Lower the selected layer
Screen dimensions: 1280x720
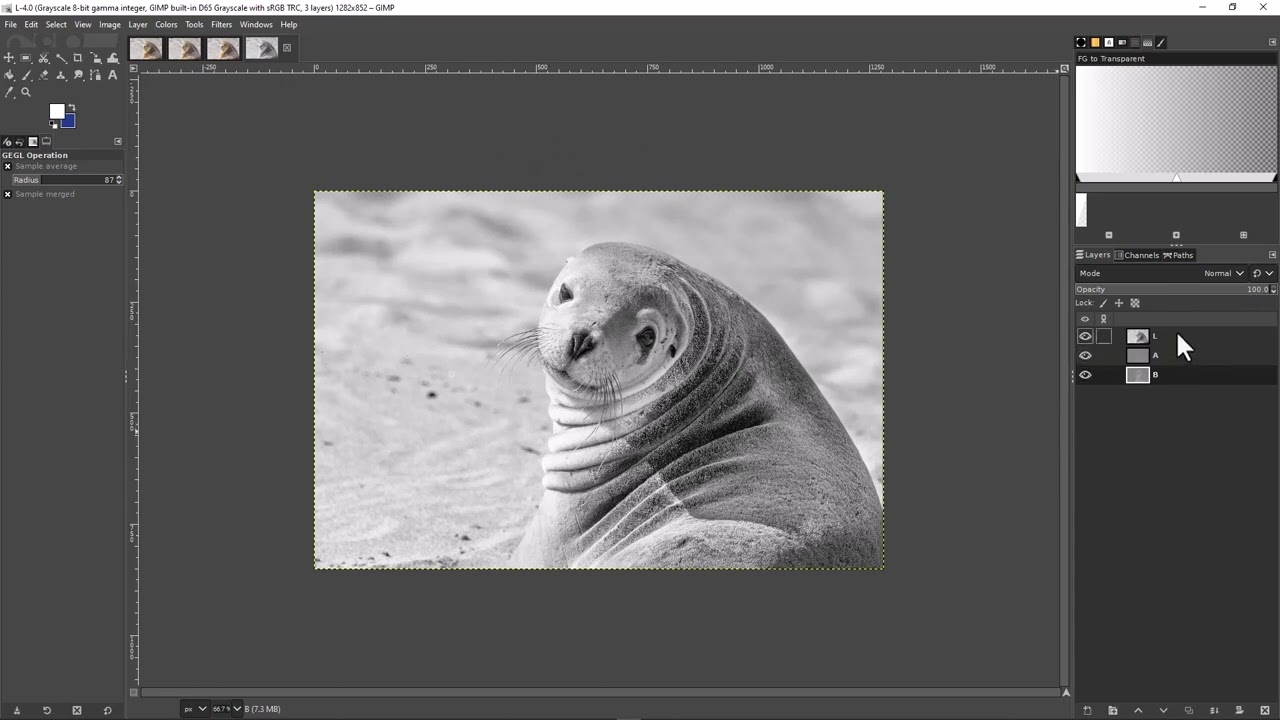[1164, 711]
